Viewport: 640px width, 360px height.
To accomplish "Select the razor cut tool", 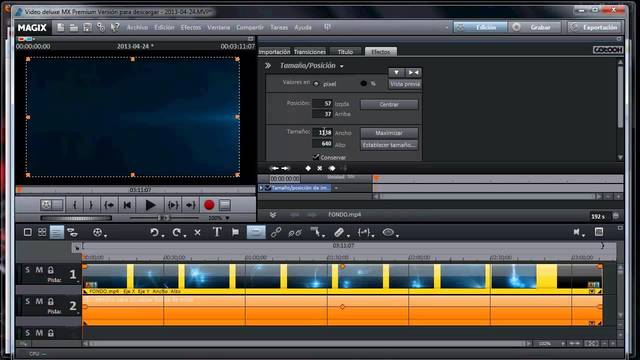I will pyautogui.click(x=338, y=232).
